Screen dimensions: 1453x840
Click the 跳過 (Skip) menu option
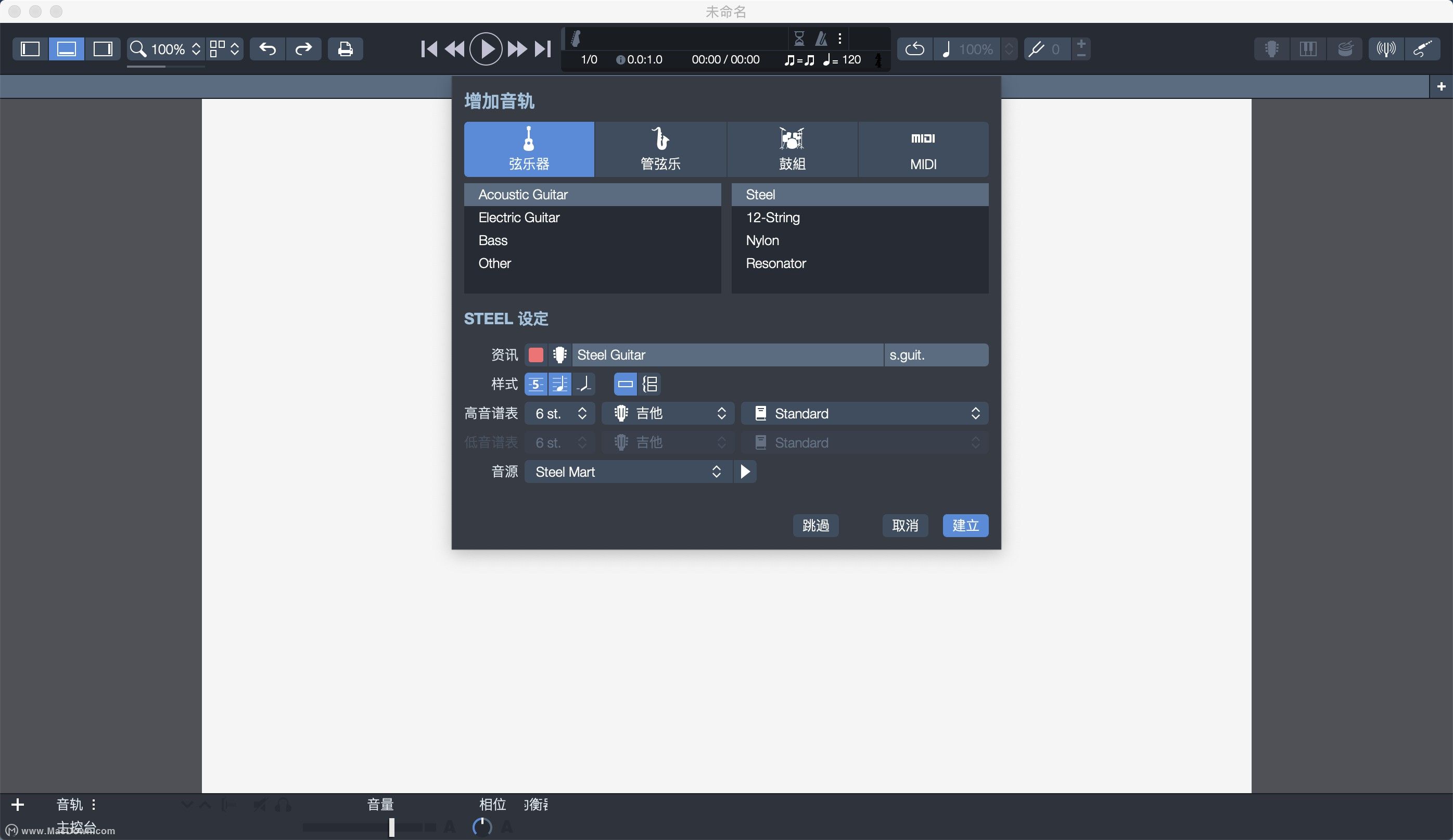[815, 525]
